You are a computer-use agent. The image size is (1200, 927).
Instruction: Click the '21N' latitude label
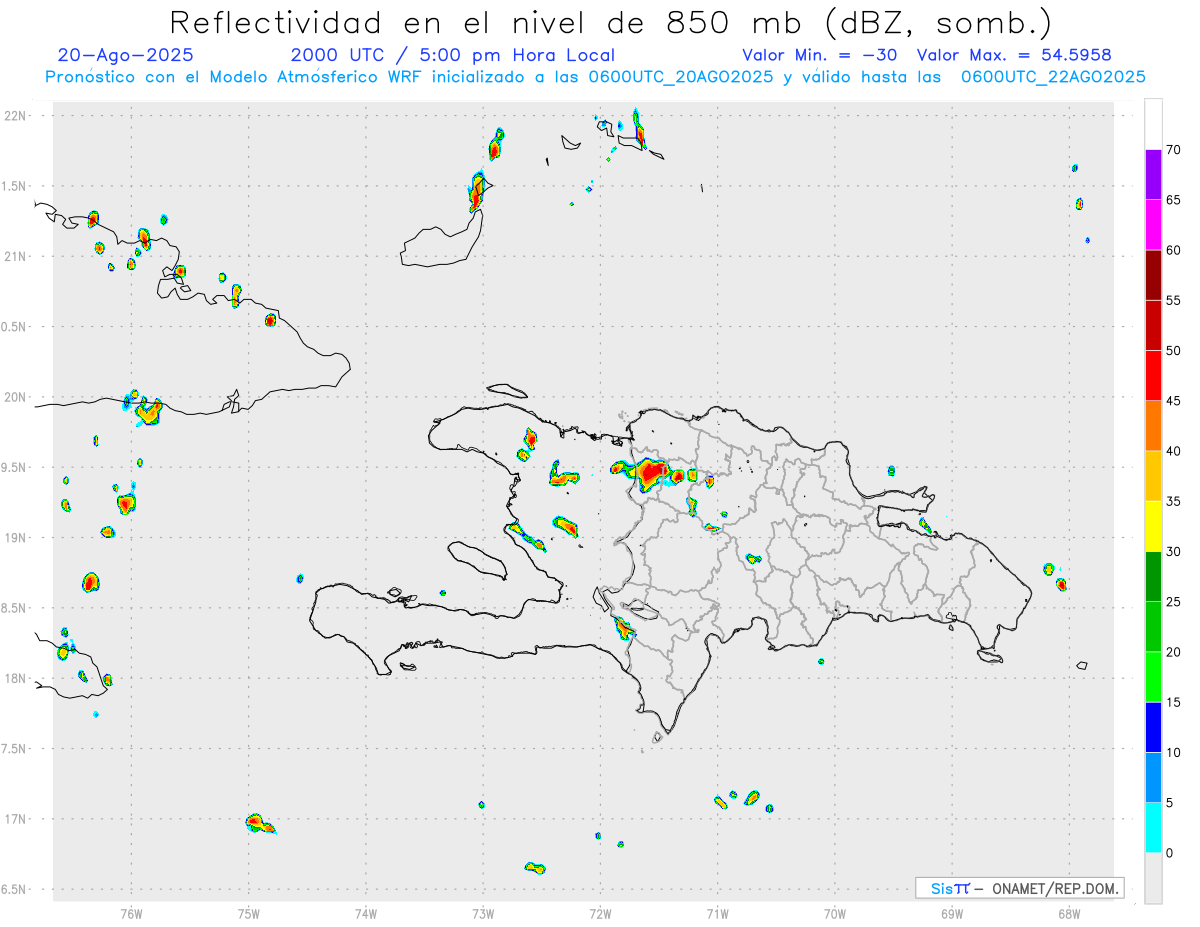[16, 256]
